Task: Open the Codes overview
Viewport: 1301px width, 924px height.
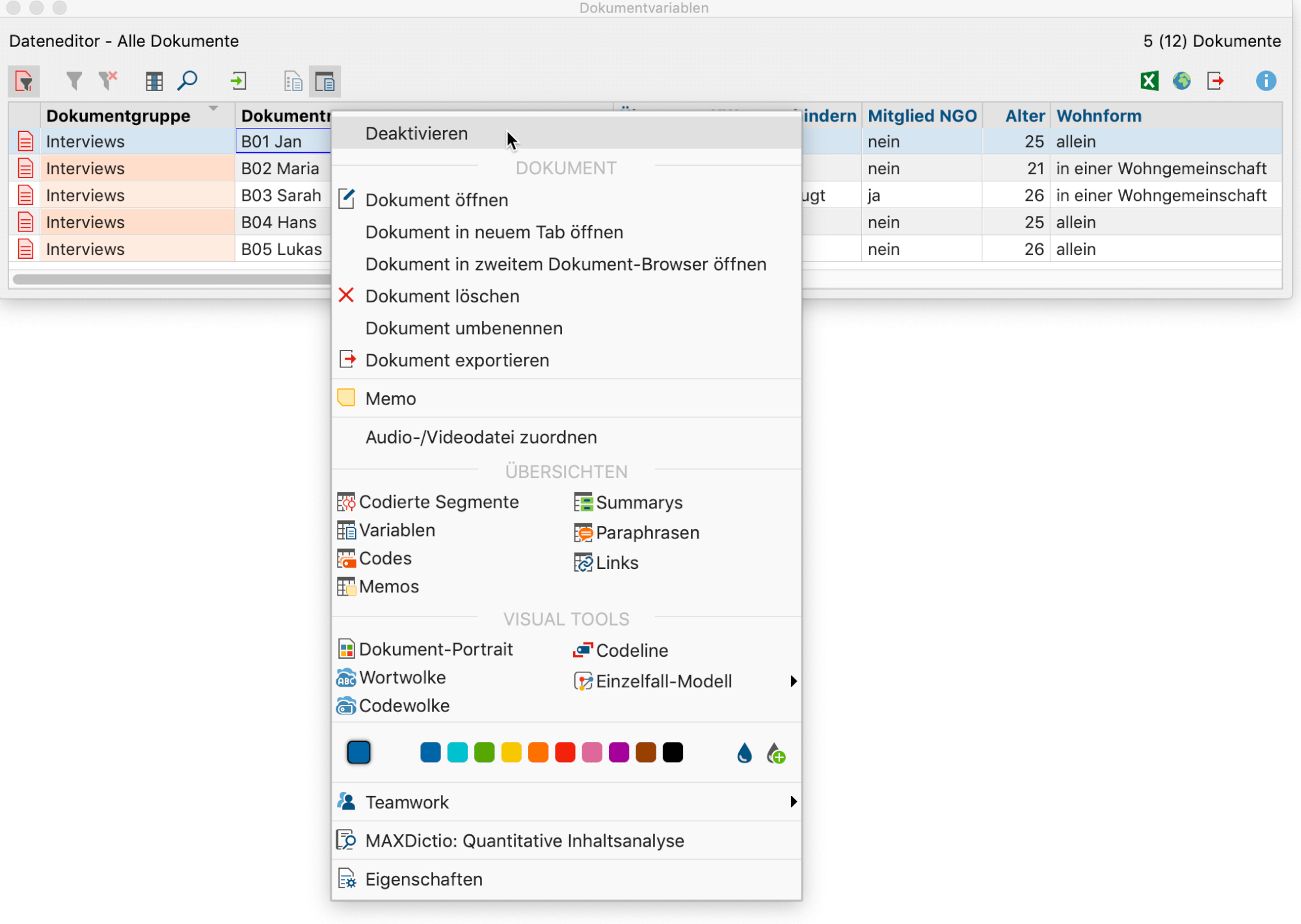Action: point(375,558)
